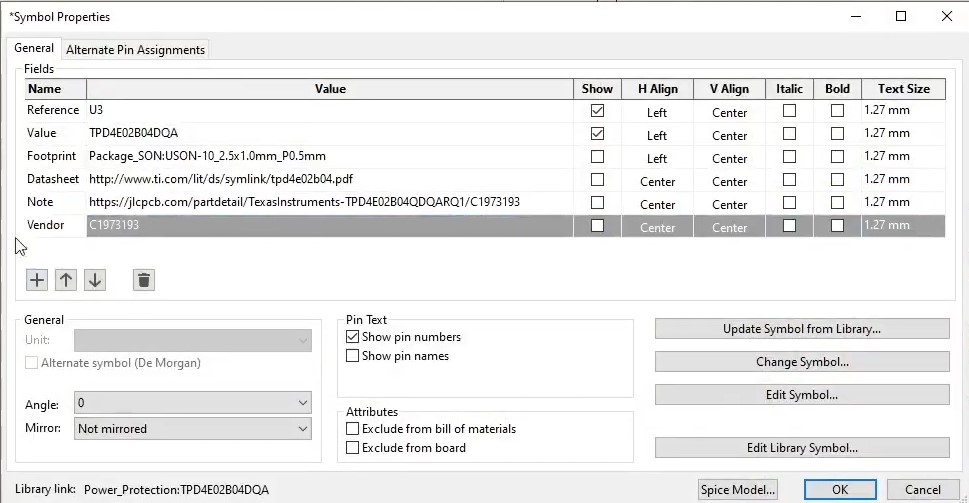Toggle Italic checkbox for Datasheet row
Image resolution: width=969 pixels, height=503 pixels.
pyautogui.click(x=789, y=179)
